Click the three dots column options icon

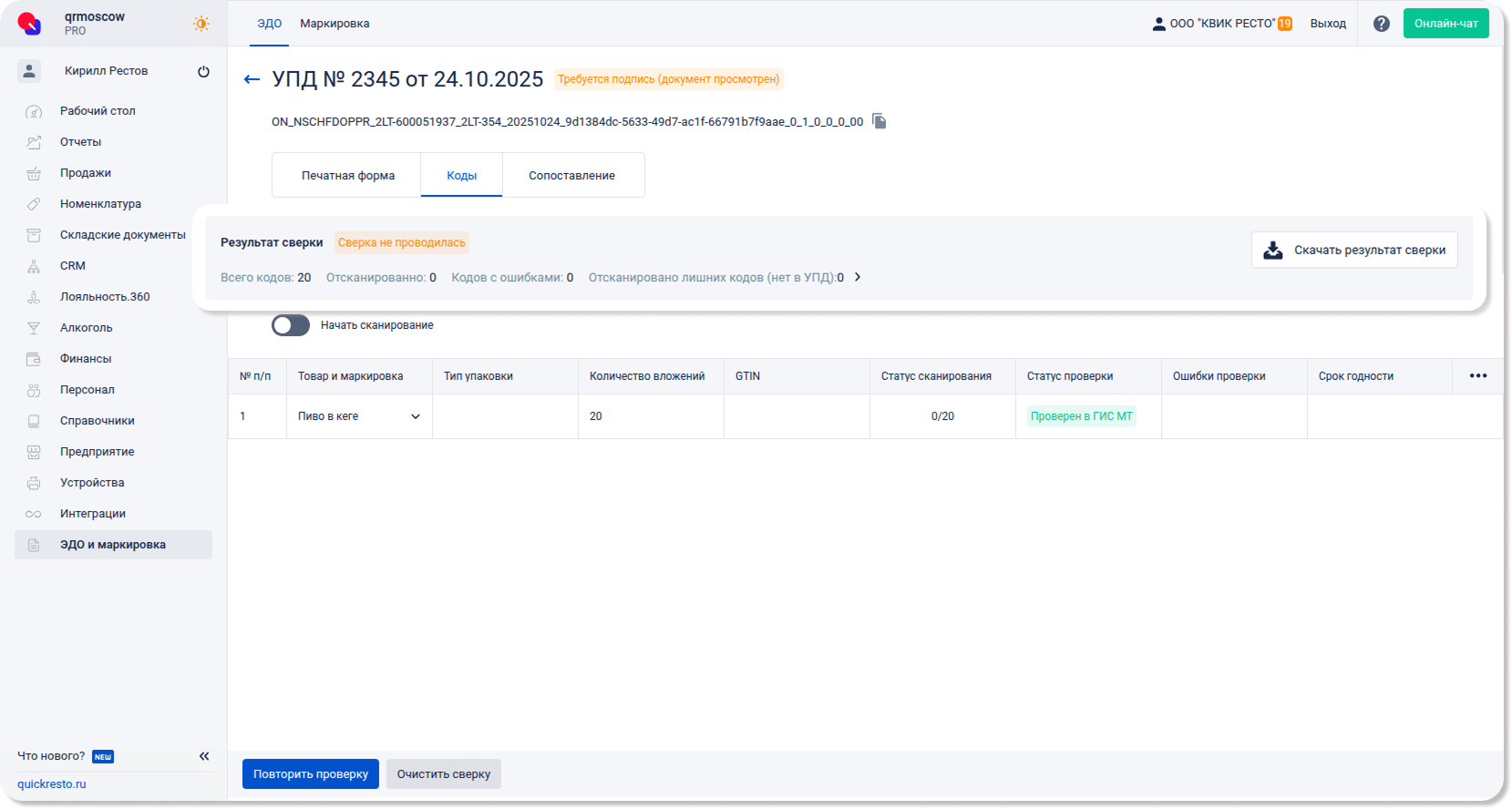tap(1477, 376)
